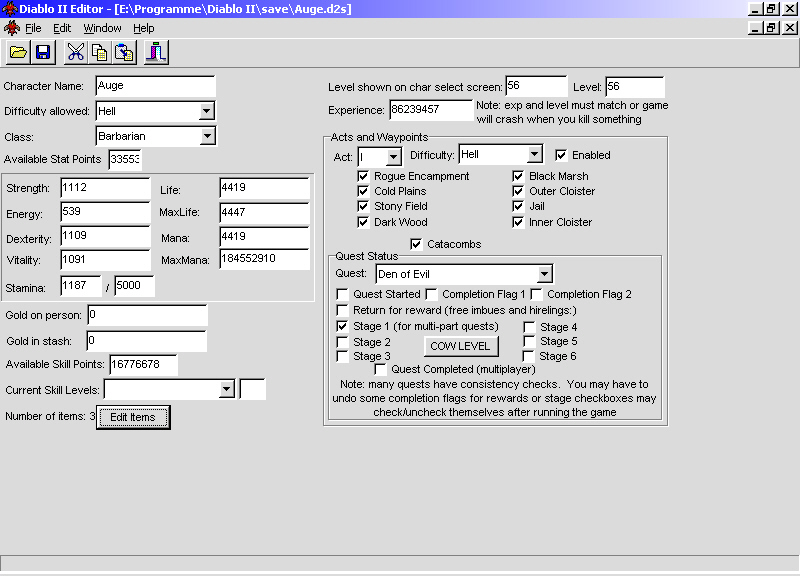Click the Character Name field
The height and width of the screenshot is (576, 800).
pos(155,86)
